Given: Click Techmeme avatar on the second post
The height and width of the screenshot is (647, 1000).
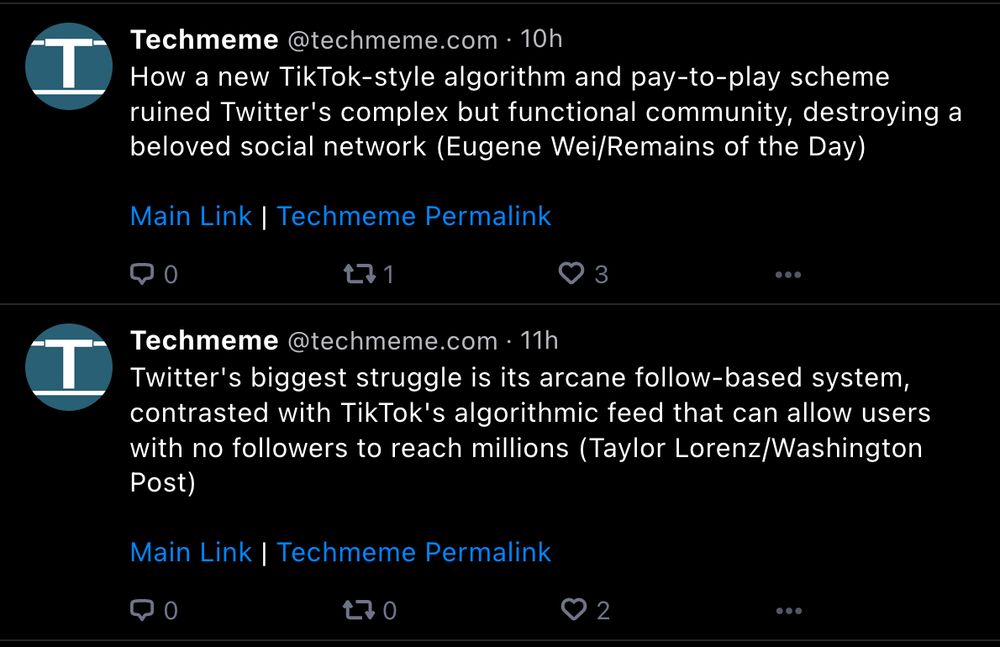Looking at the screenshot, I should click(x=68, y=367).
